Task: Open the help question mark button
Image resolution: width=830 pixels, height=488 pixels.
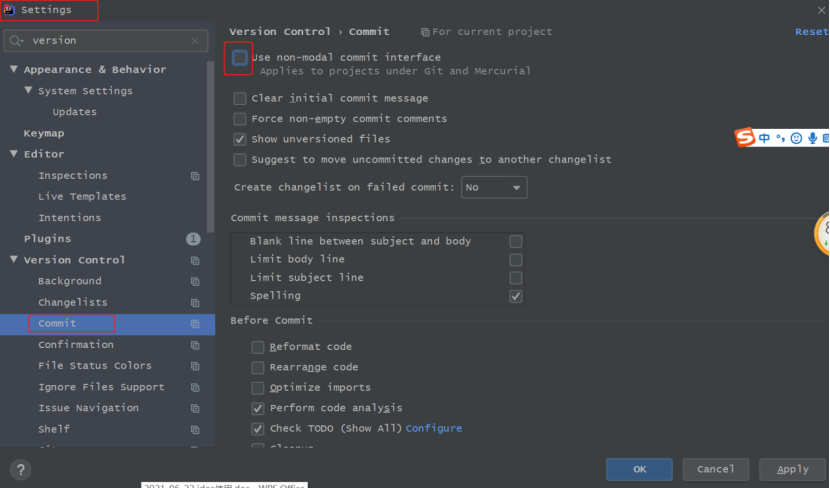Action: click(20, 469)
